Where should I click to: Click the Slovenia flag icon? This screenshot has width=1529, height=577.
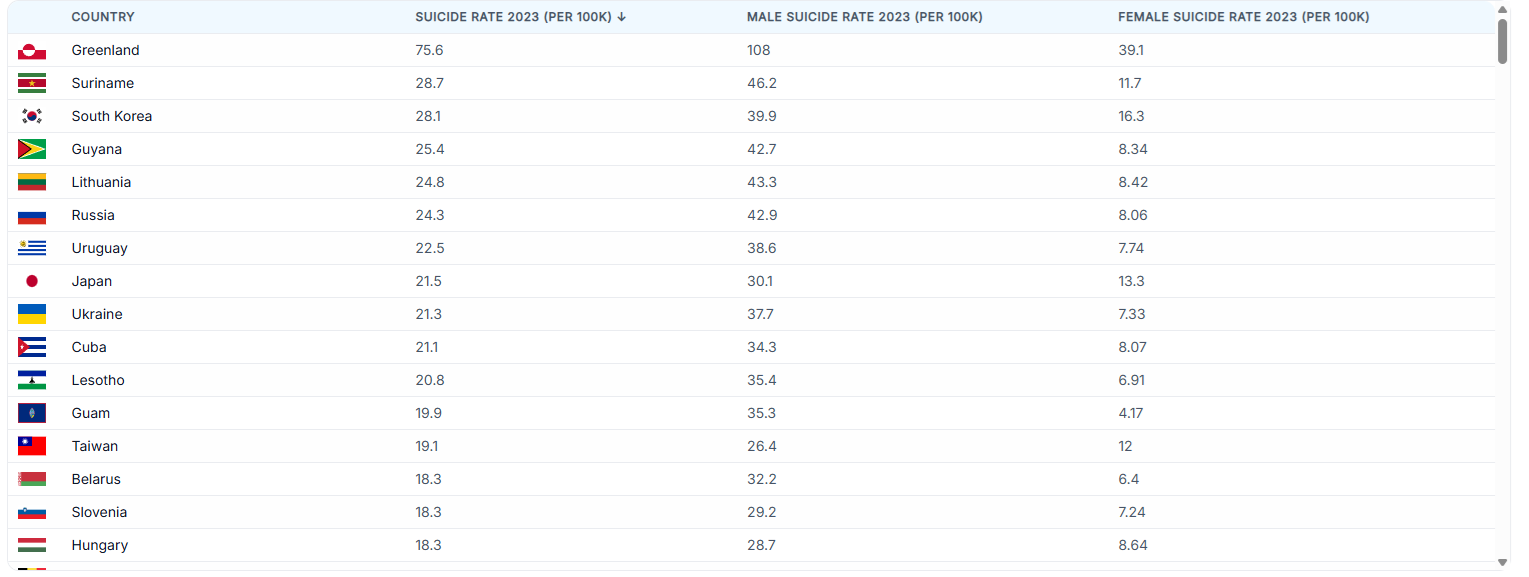32,513
